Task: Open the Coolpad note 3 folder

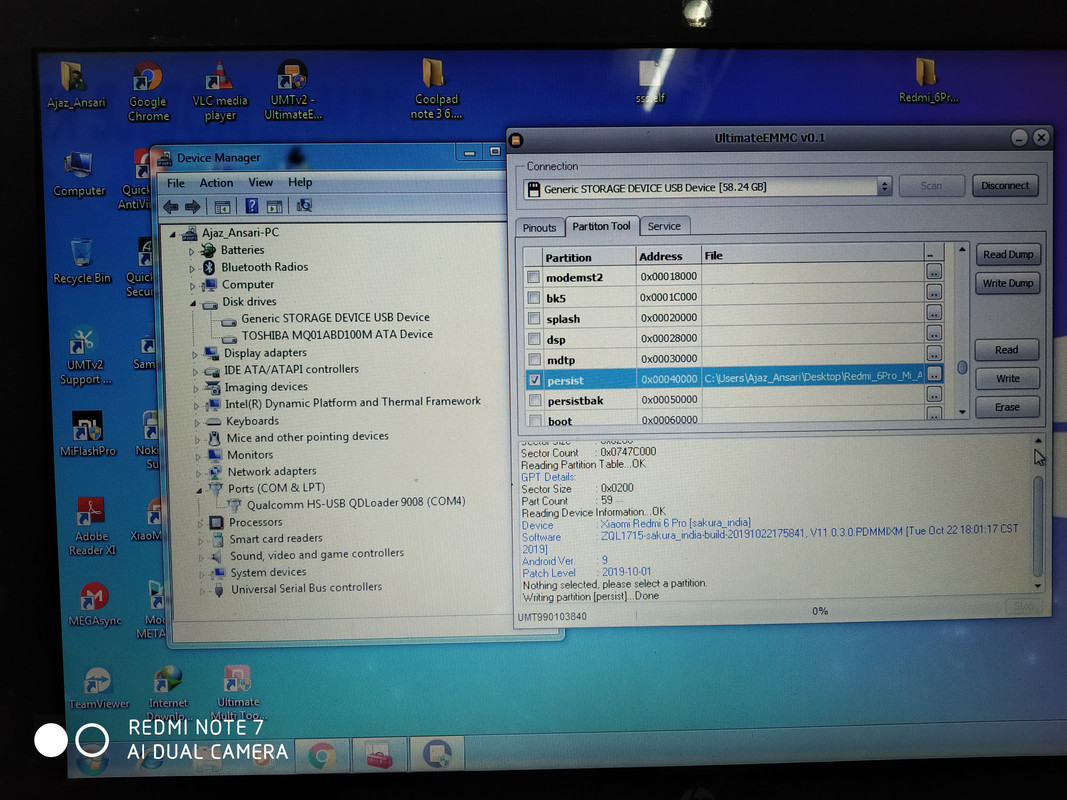Action: pos(436,89)
